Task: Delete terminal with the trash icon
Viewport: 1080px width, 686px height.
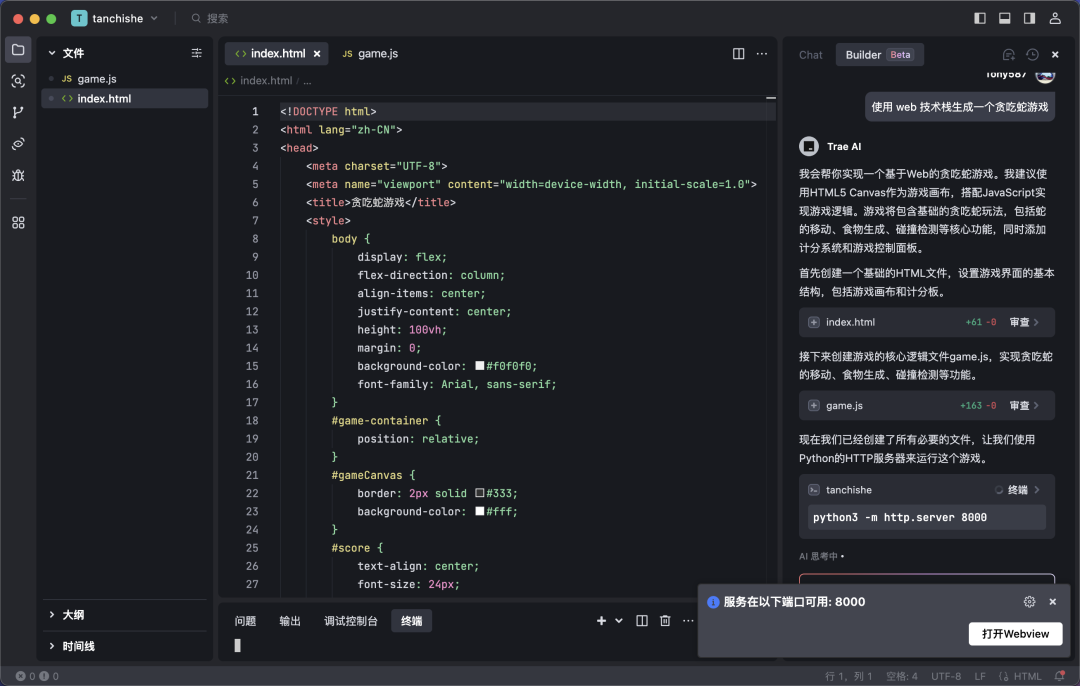Action: [x=665, y=621]
